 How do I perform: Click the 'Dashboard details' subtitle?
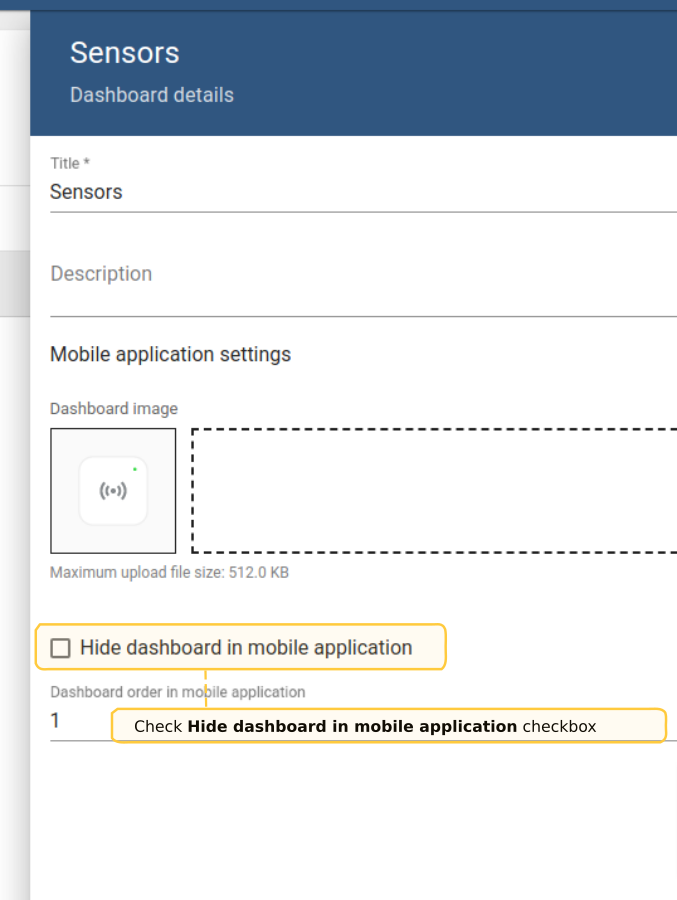point(152,96)
